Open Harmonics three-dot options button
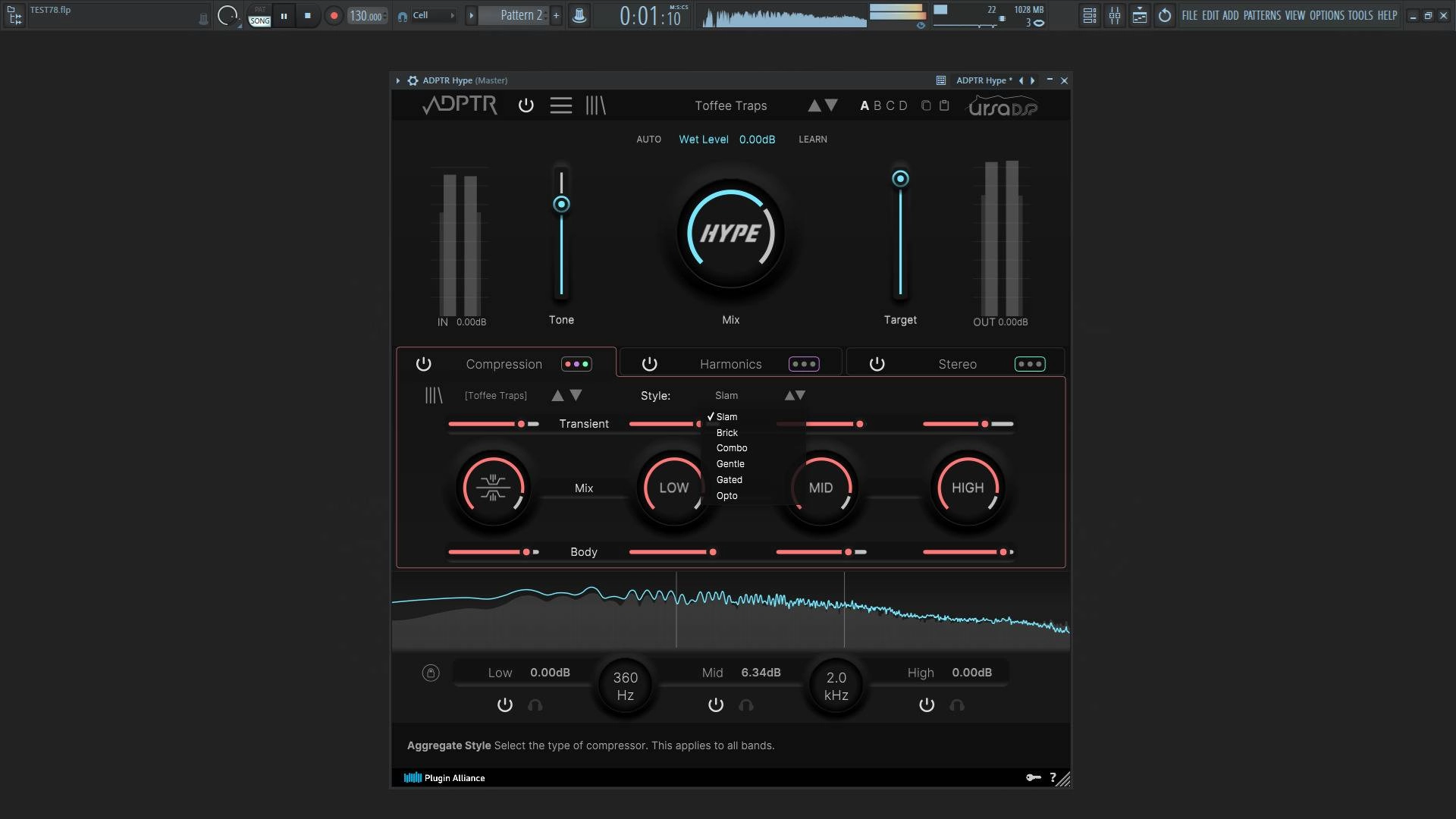This screenshot has height=819, width=1456. point(804,364)
